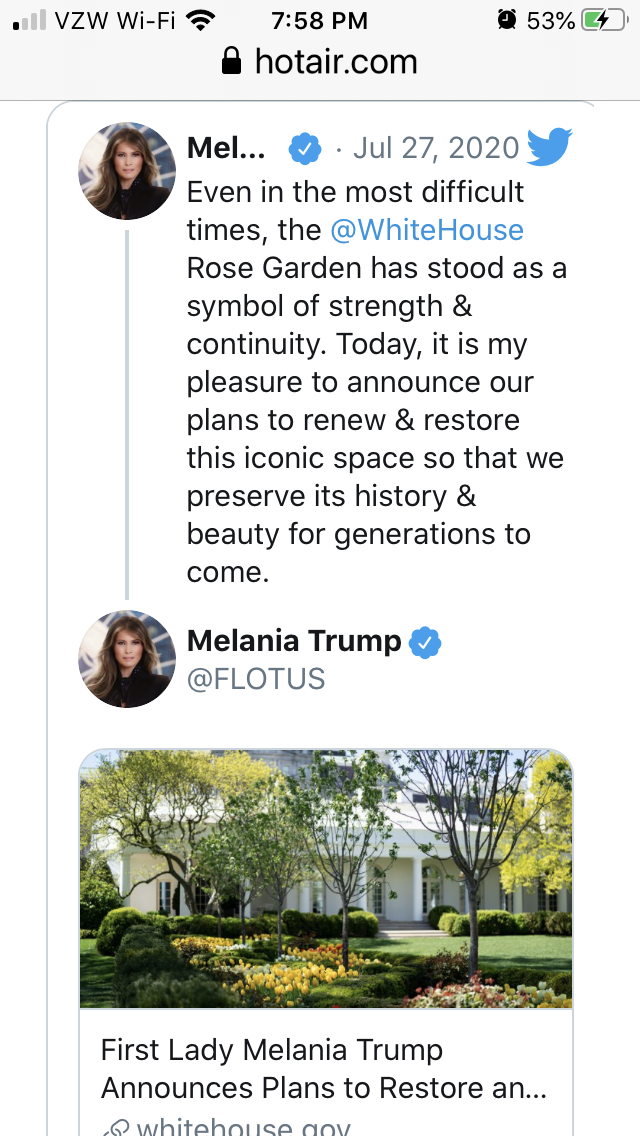Tap the alarm clock status icon
The image size is (640, 1136).
click(x=507, y=20)
